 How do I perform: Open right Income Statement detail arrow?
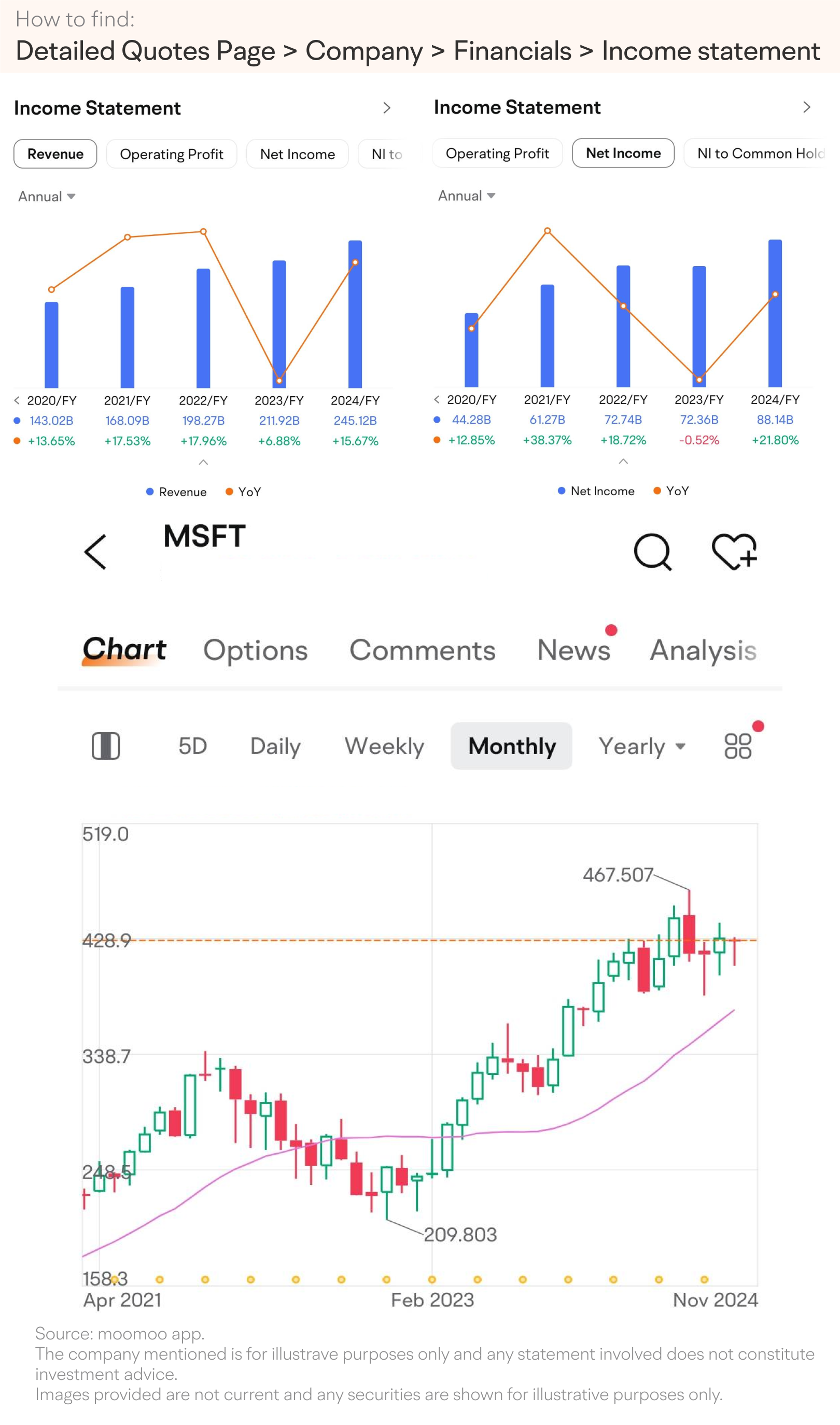coord(807,107)
